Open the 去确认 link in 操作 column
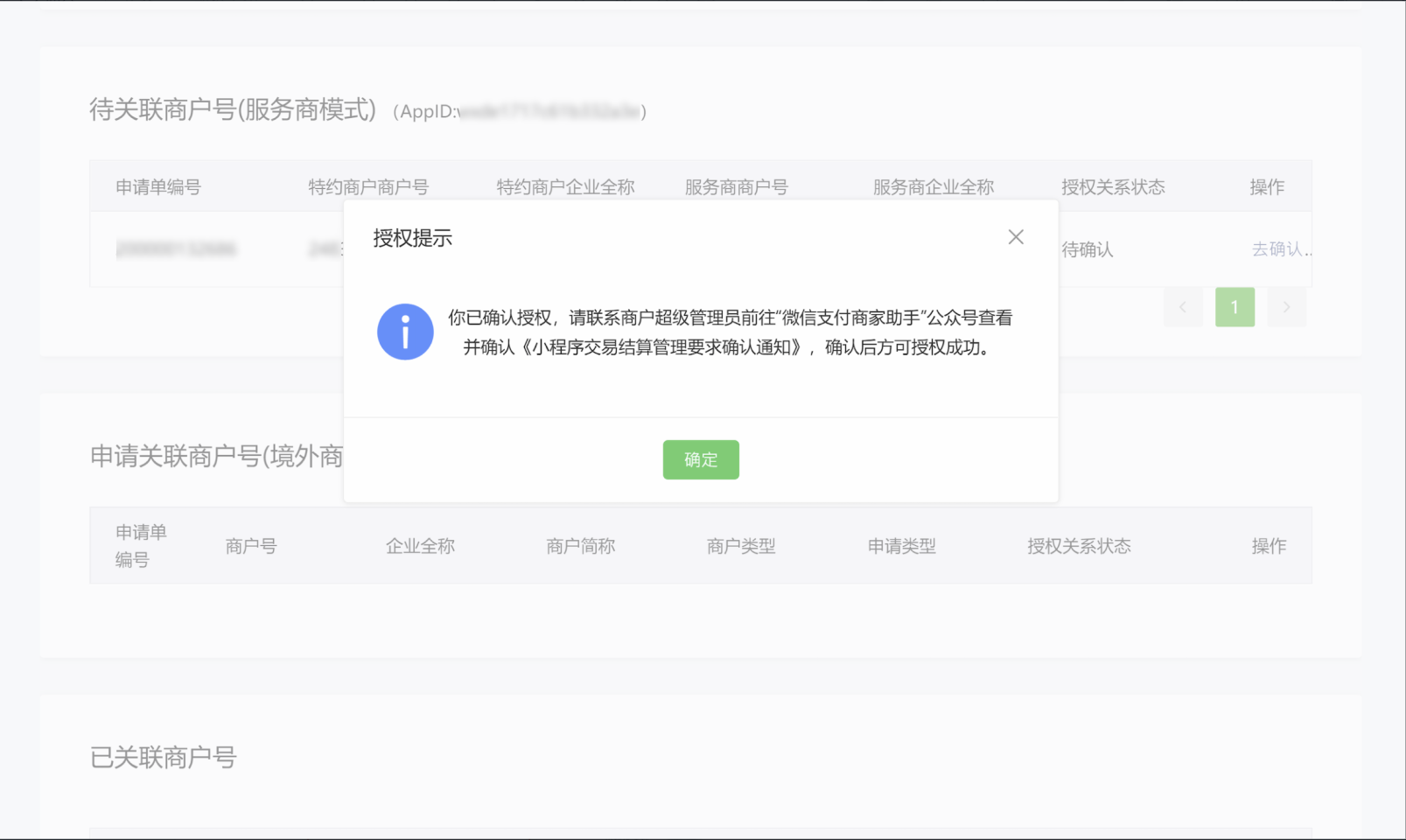This screenshot has height=840, width=1406. tap(1282, 249)
